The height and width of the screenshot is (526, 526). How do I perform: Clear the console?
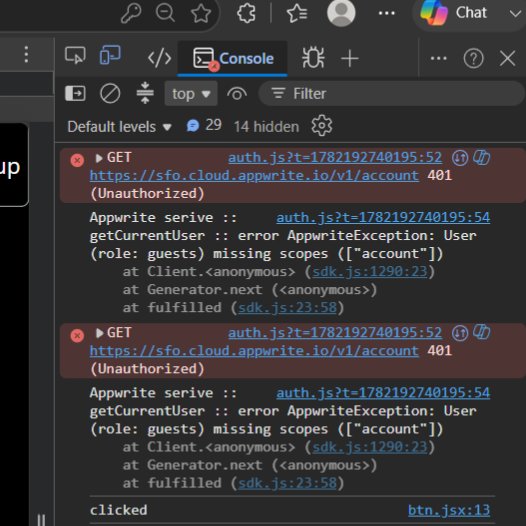coord(110,93)
